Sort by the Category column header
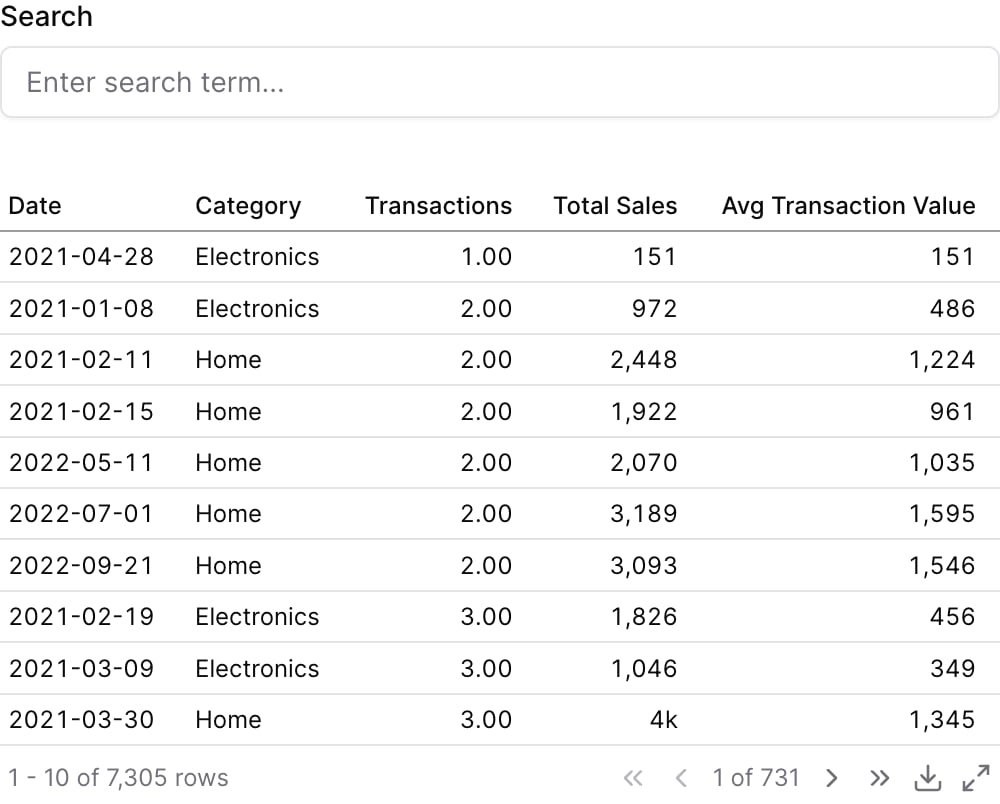This screenshot has height=804, width=1000. pos(248,206)
